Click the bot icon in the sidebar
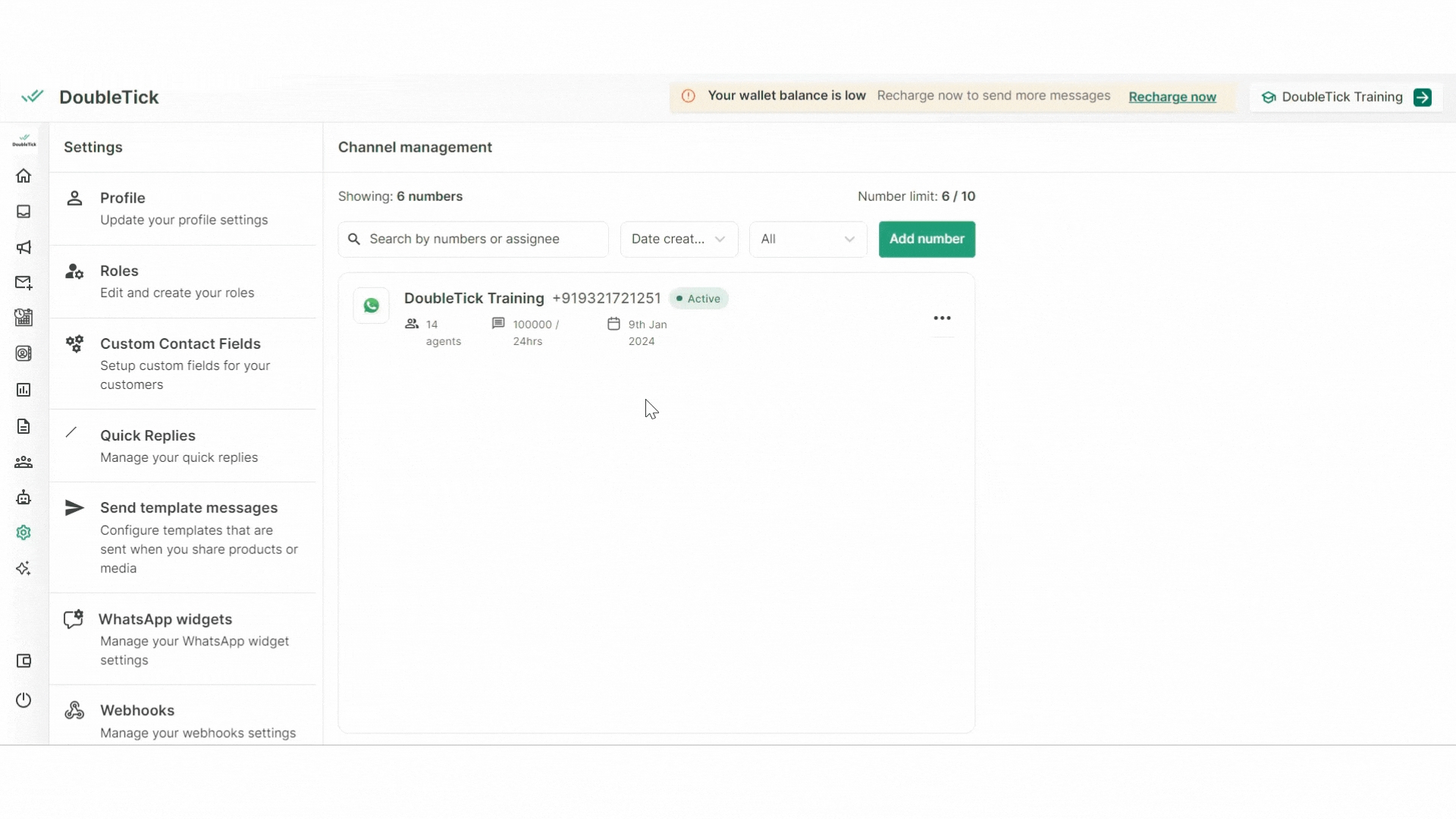This screenshot has height=819, width=1456. tap(24, 497)
